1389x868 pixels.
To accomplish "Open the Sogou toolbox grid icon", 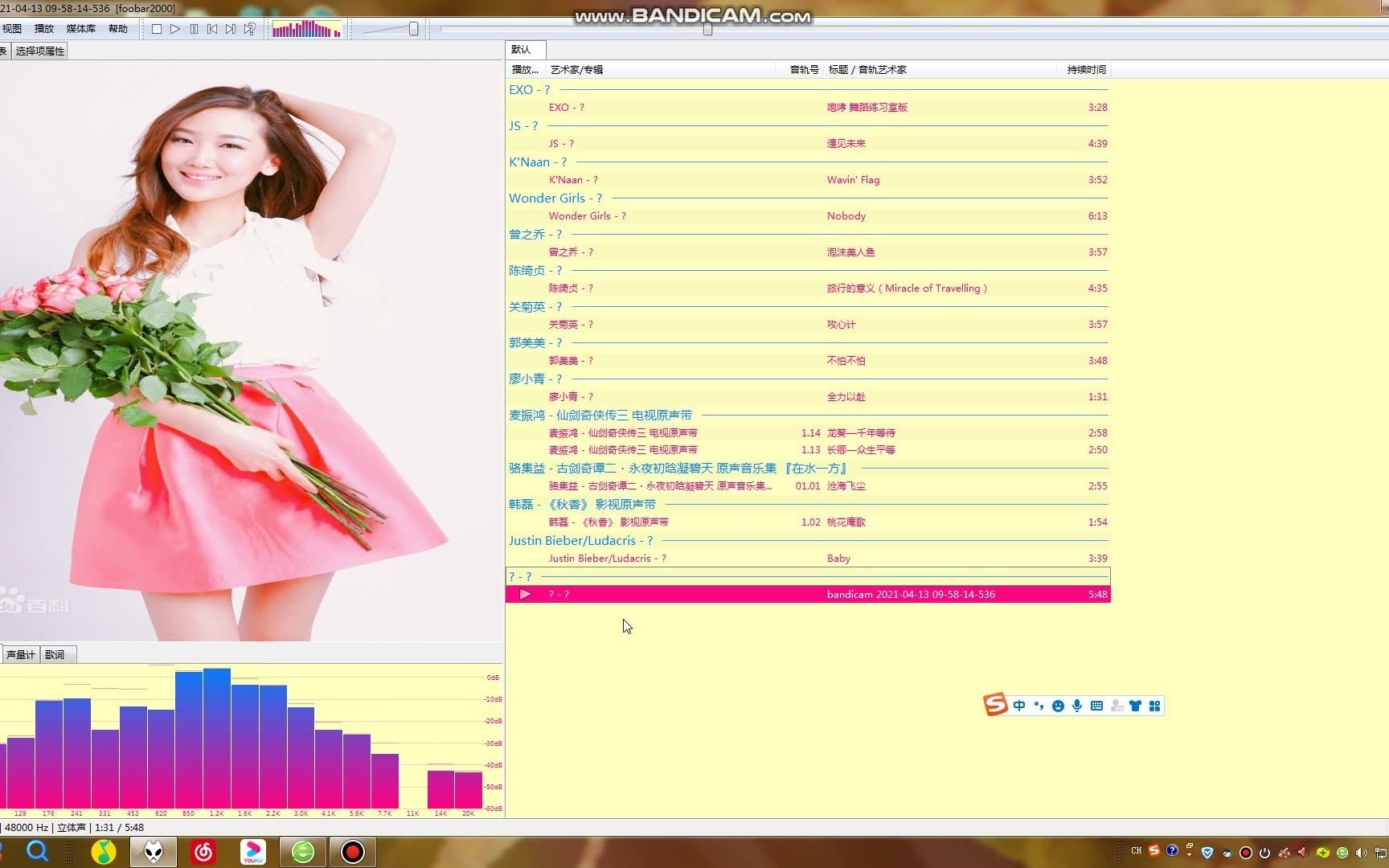I will [1154, 706].
